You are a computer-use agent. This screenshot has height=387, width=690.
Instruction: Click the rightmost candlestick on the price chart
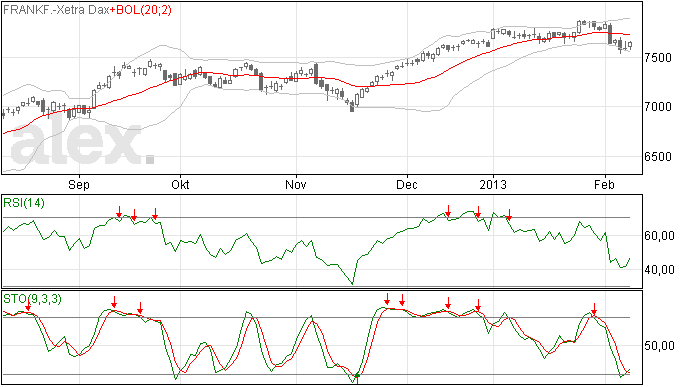pos(630,45)
